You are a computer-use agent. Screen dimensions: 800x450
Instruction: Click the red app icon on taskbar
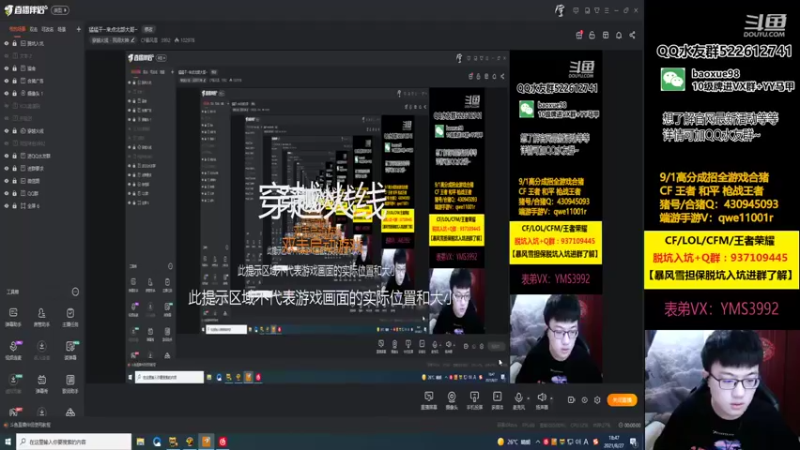(x=223, y=442)
